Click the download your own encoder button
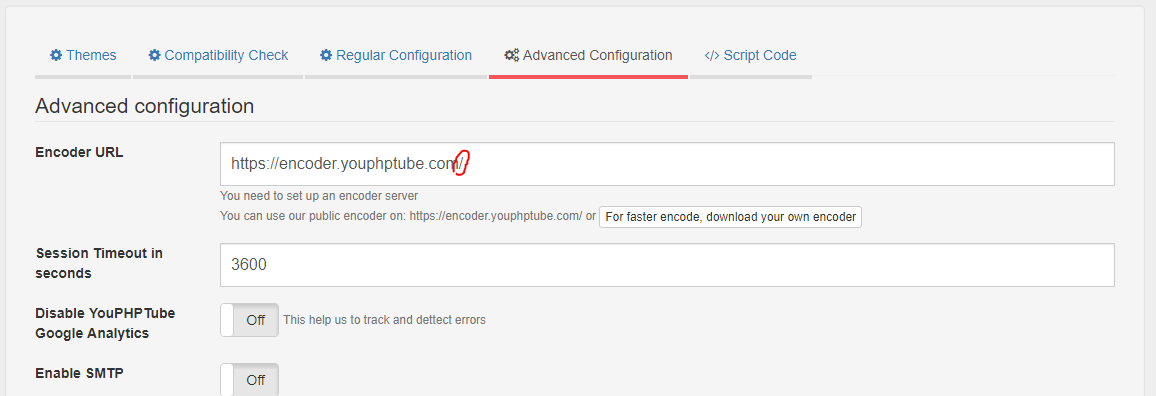This screenshot has width=1156, height=396. coord(730,217)
